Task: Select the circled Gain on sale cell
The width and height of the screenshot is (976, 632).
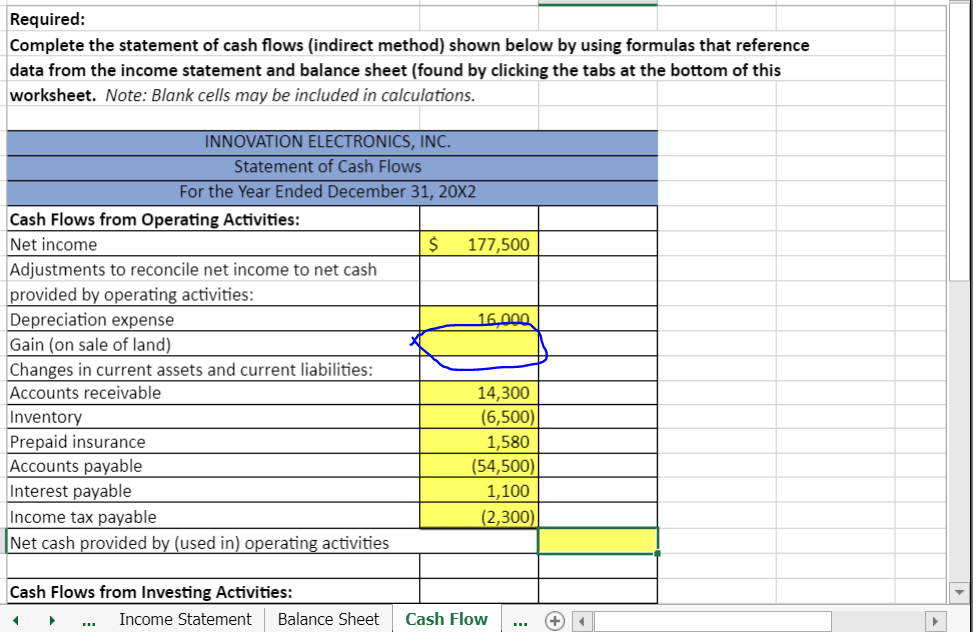Action: tap(478, 343)
